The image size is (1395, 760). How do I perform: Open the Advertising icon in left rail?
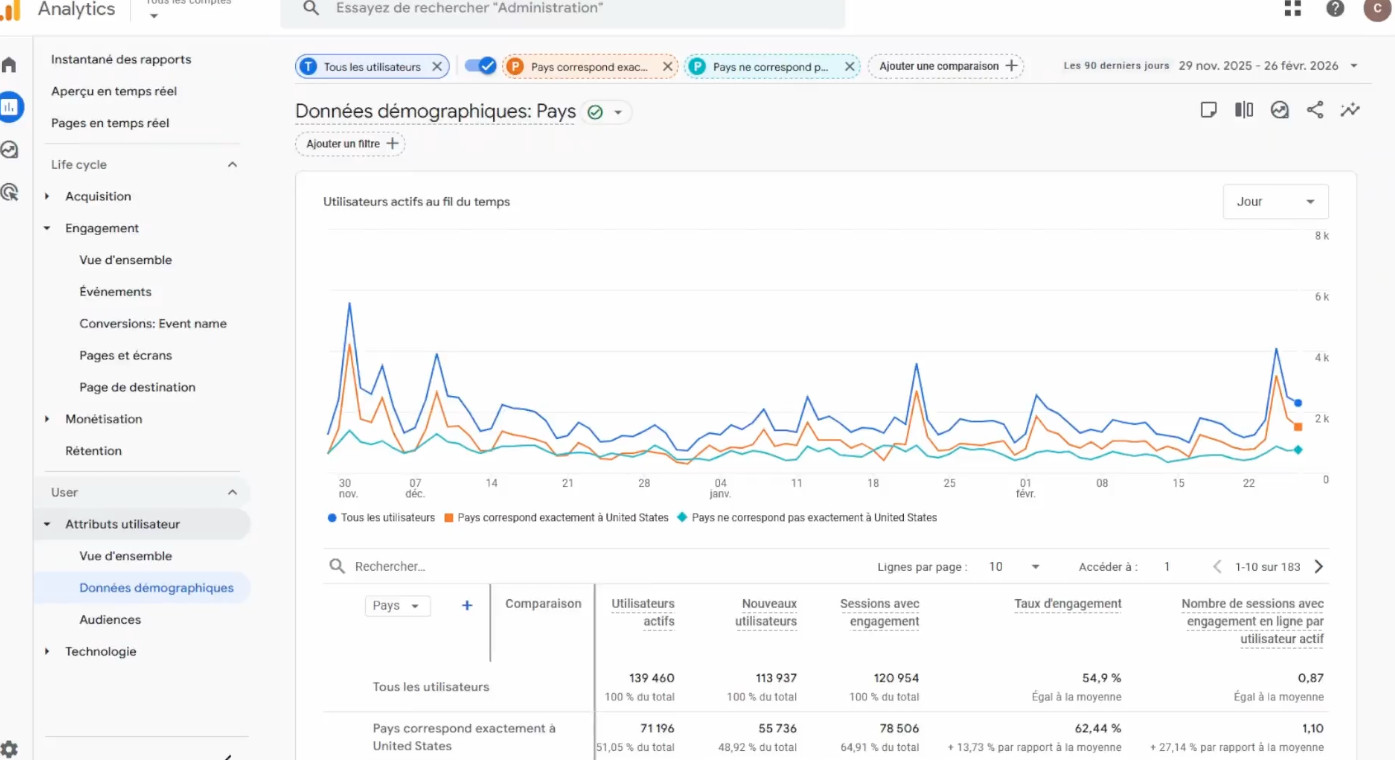[9, 192]
